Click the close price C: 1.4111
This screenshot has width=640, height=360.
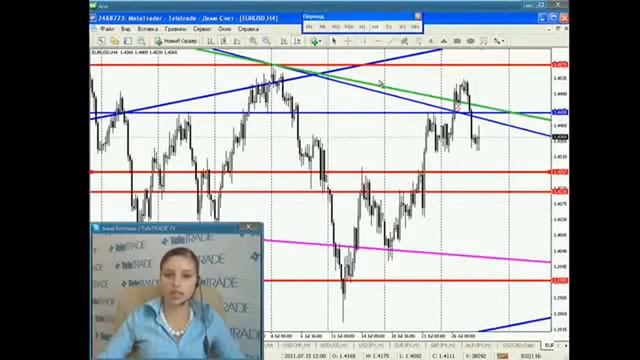(x=444, y=356)
